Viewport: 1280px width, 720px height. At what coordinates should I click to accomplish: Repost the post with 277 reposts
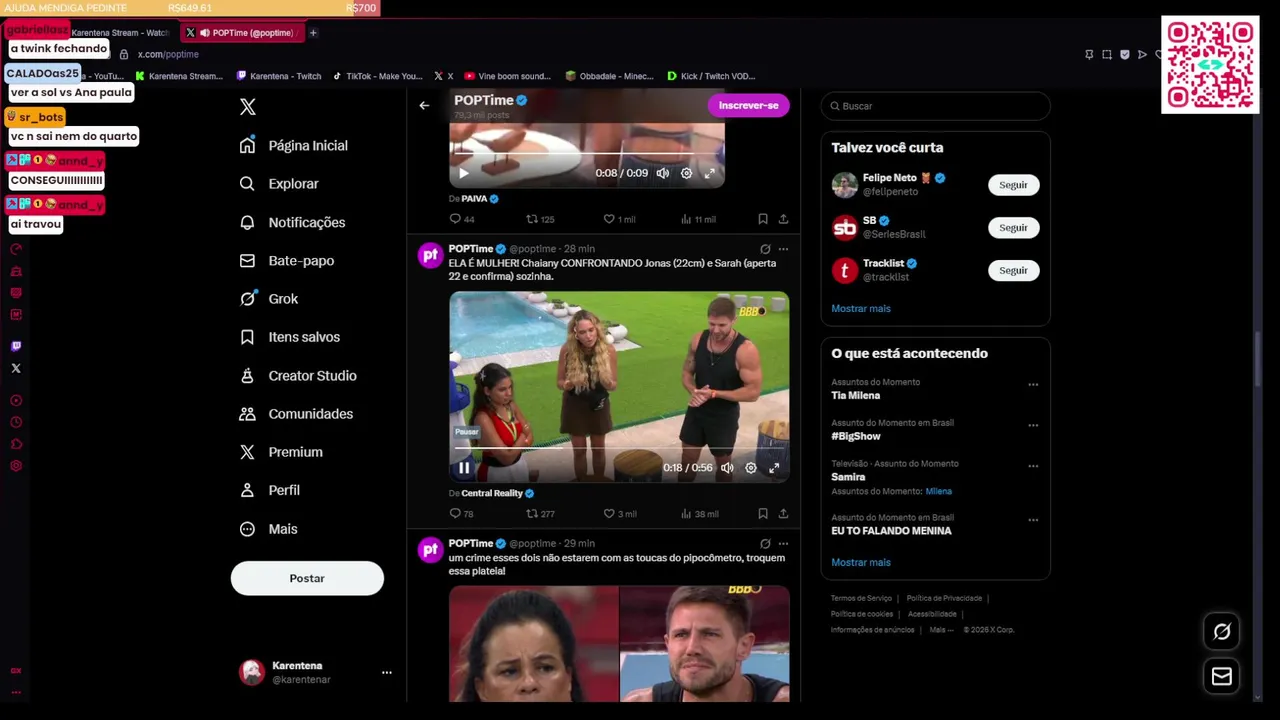tap(540, 514)
